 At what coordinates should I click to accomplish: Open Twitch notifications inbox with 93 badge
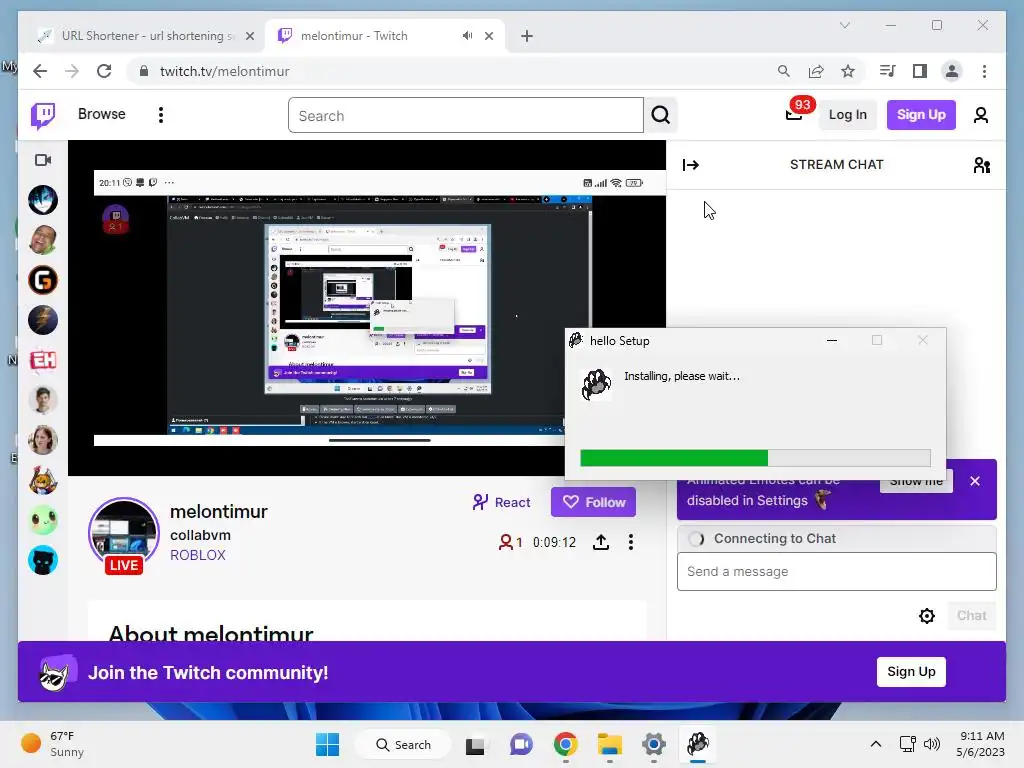(795, 114)
